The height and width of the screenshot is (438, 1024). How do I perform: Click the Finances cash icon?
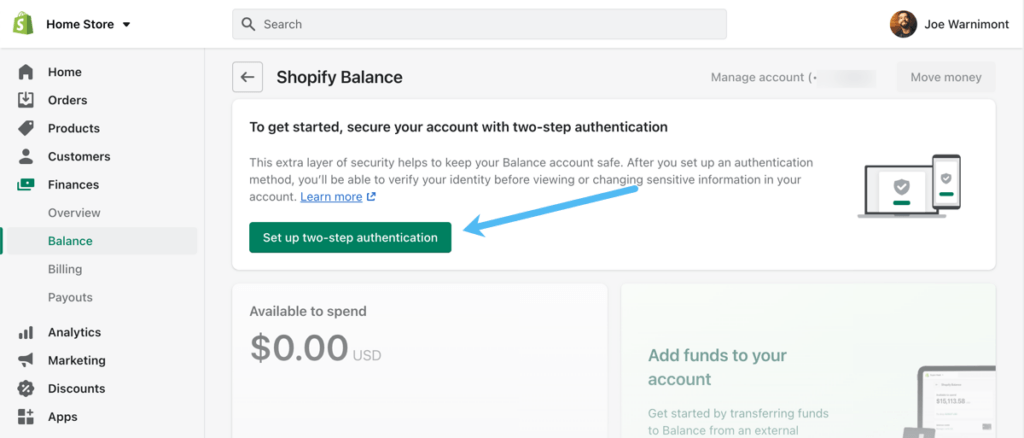(x=26, y=185)
